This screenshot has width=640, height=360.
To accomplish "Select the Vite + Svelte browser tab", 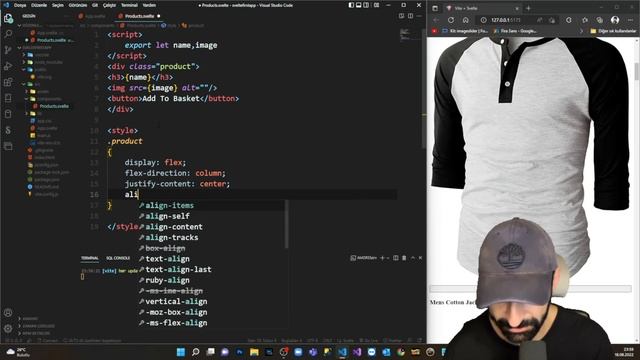I will pos(482,8).
